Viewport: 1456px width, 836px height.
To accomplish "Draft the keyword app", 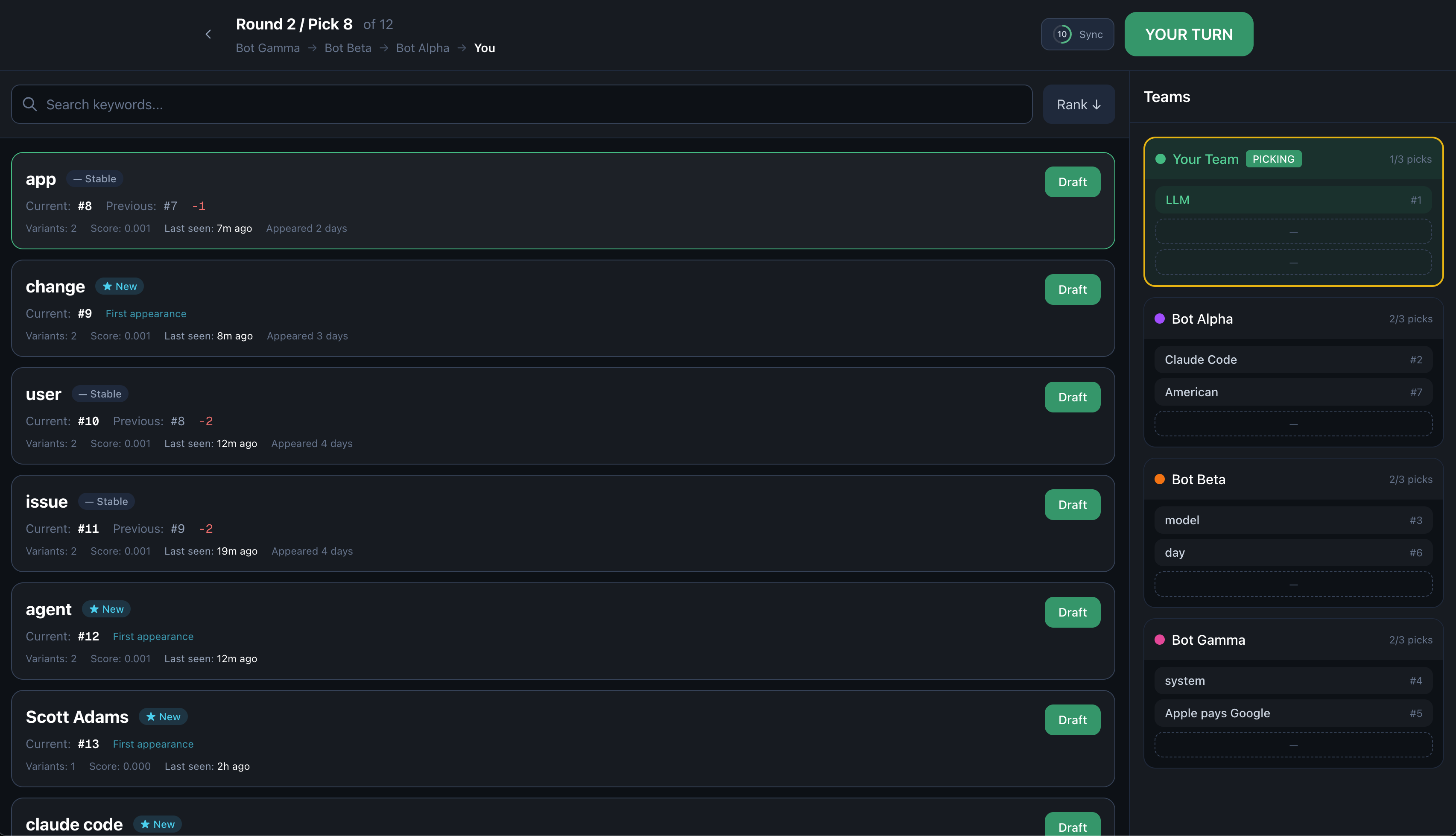I will (x=1072, y=182).
